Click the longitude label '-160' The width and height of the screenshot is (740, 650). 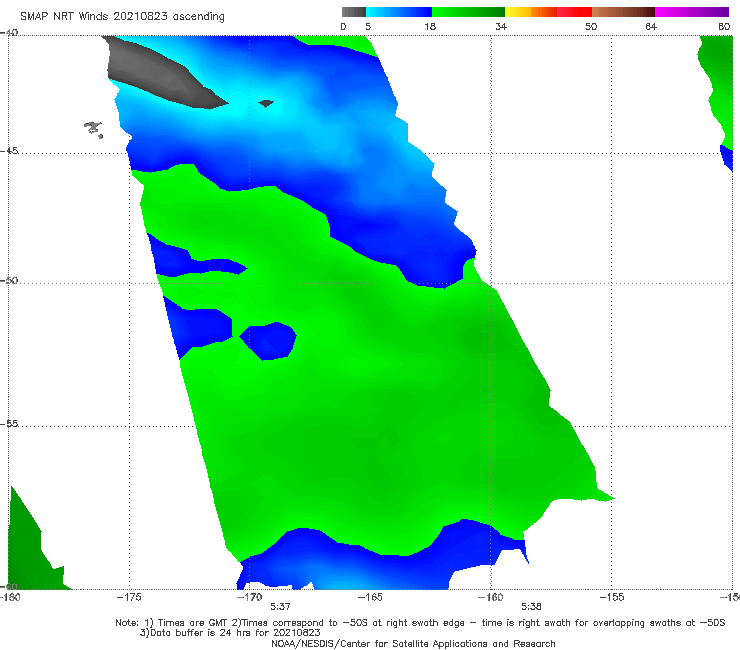(490, 597)
